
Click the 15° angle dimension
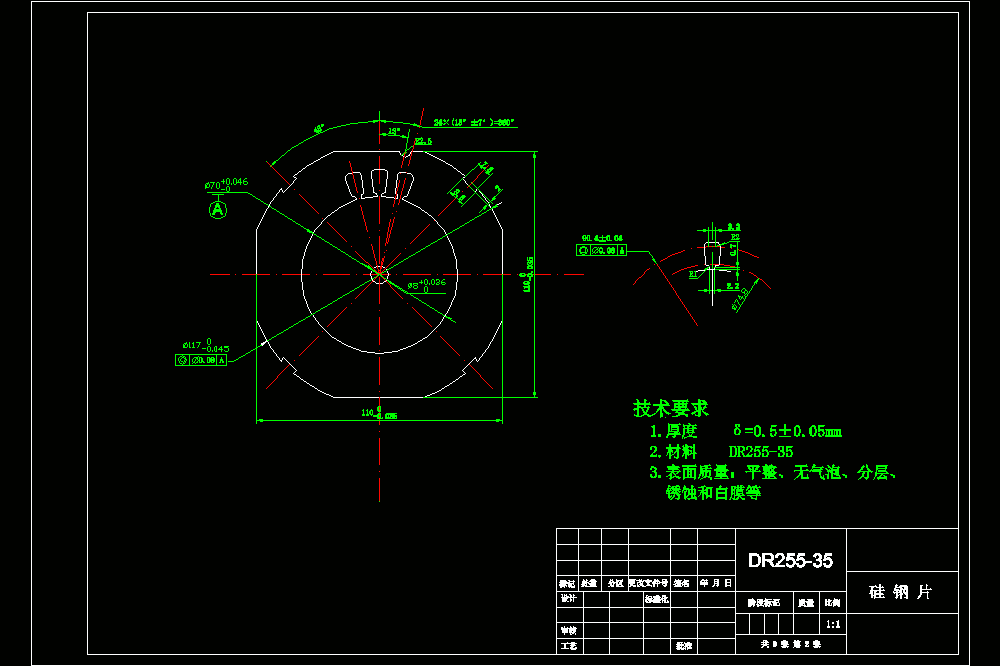coord(394,131)
